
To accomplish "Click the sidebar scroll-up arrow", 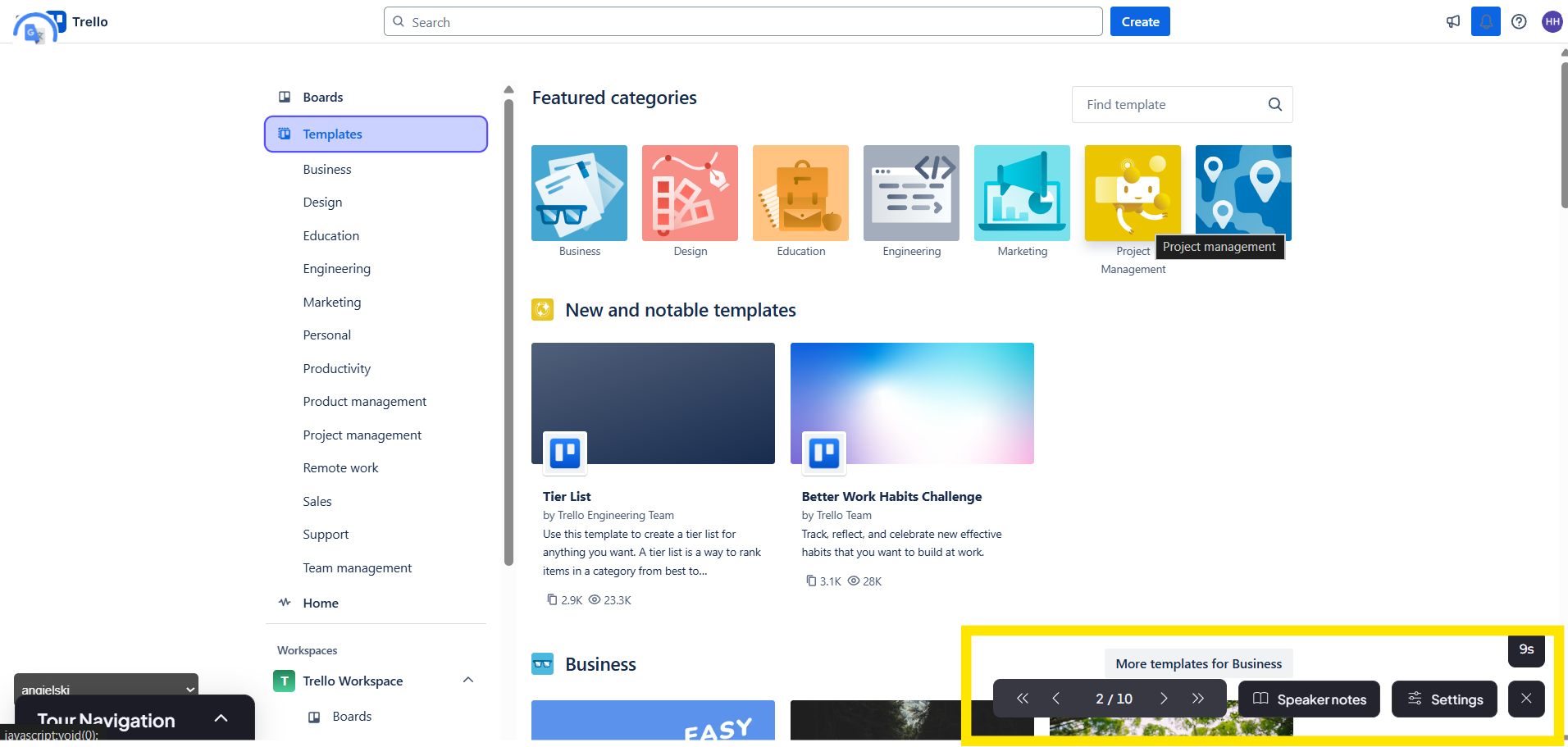I will [x=508, y=89].
